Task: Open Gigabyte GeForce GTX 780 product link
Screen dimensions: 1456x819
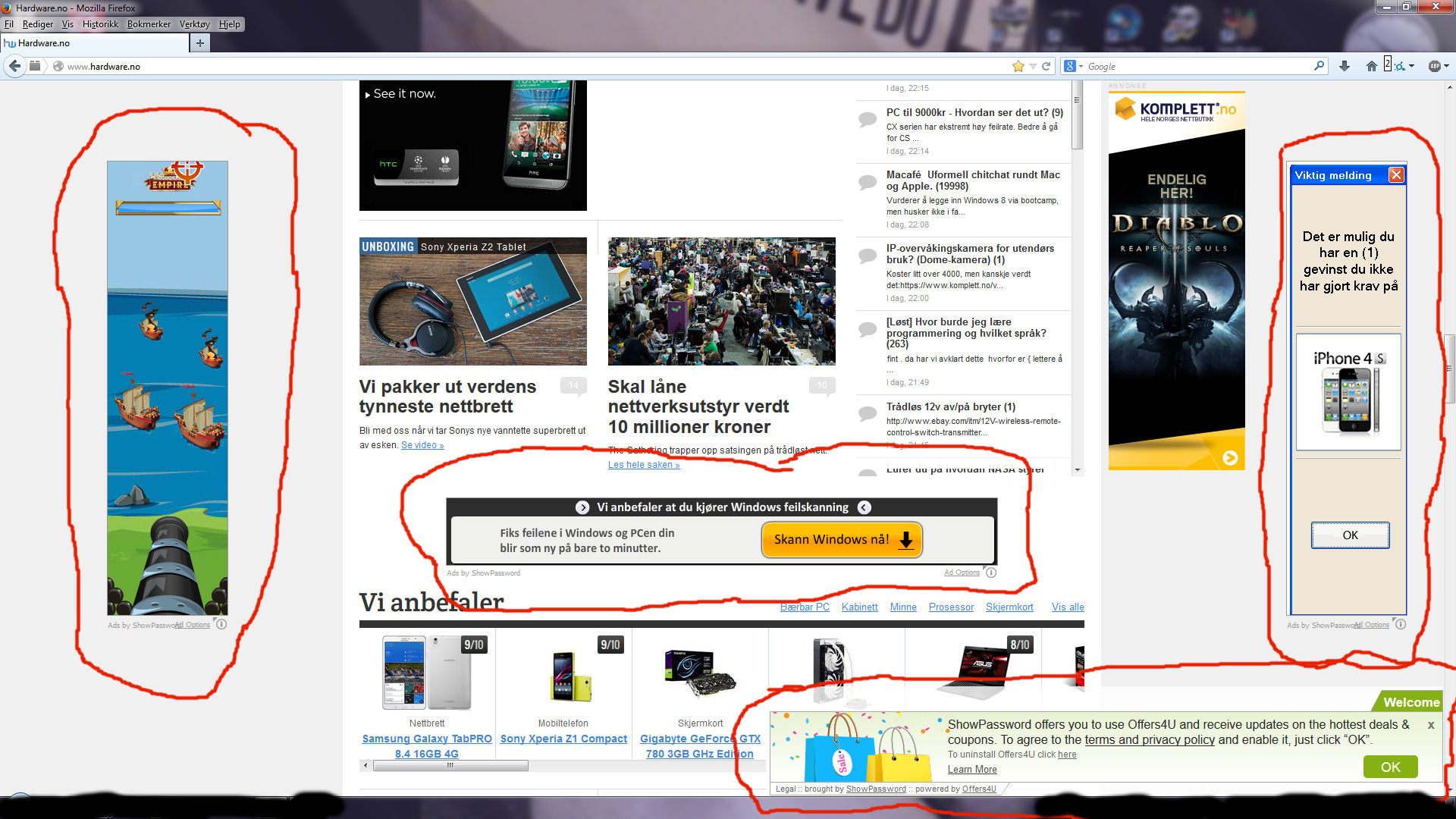Action: 700,746
